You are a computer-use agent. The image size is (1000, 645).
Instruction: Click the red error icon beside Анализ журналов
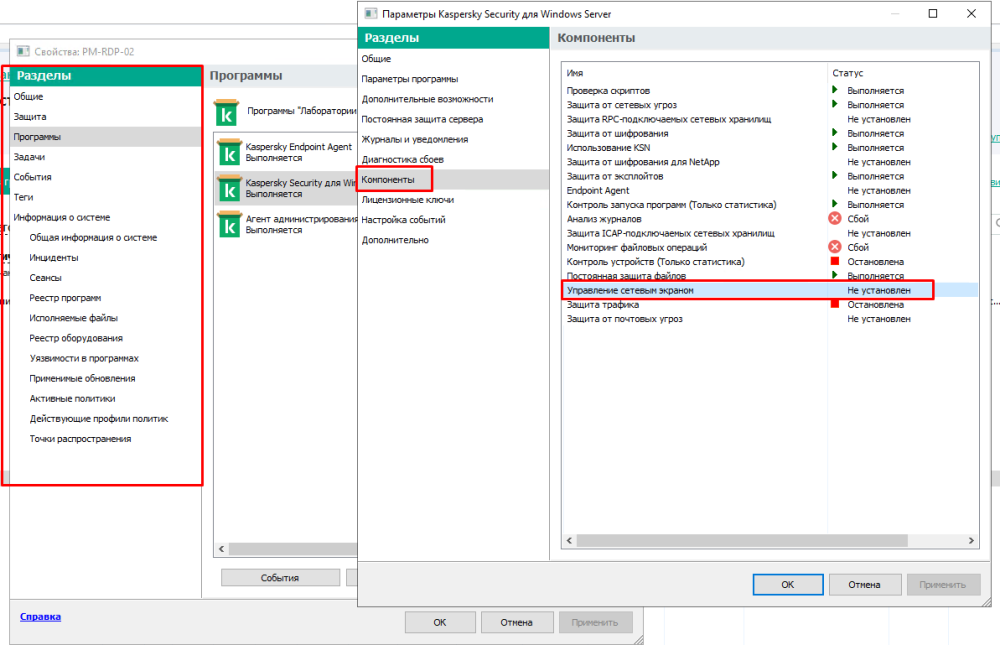(835, 219)
